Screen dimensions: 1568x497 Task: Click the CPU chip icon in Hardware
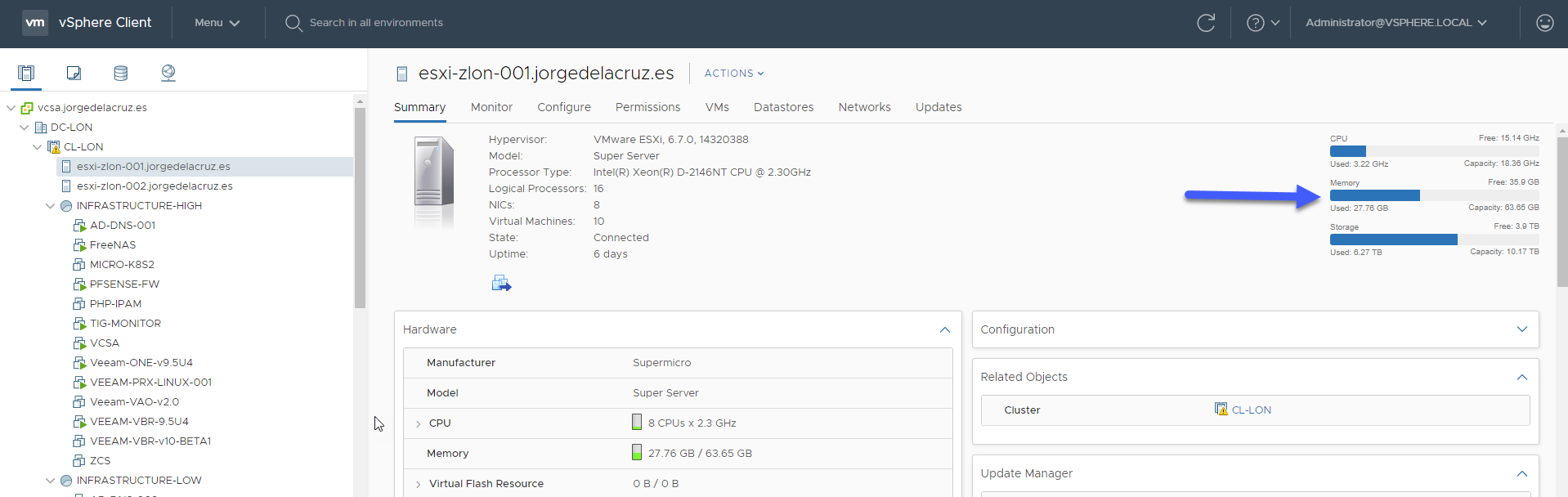[637, 422]
